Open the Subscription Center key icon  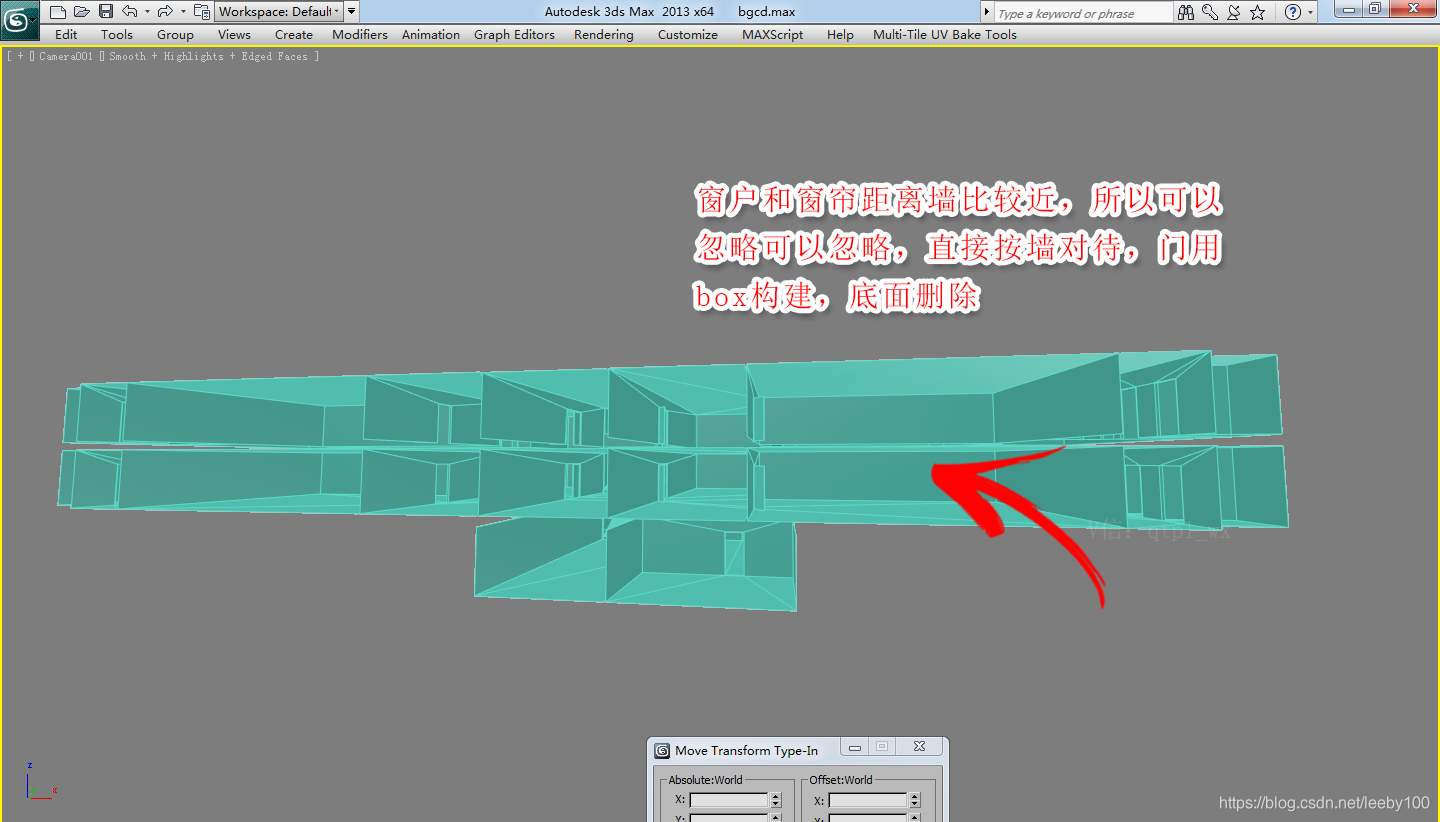(1210, 12)
